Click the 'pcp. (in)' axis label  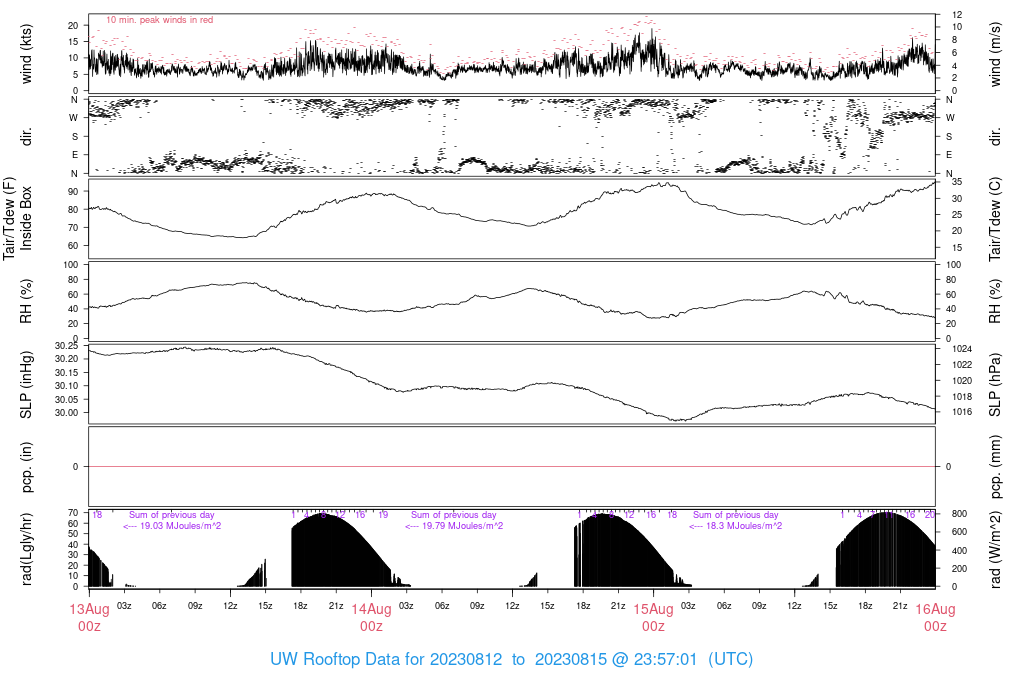[x=26, y=467]
